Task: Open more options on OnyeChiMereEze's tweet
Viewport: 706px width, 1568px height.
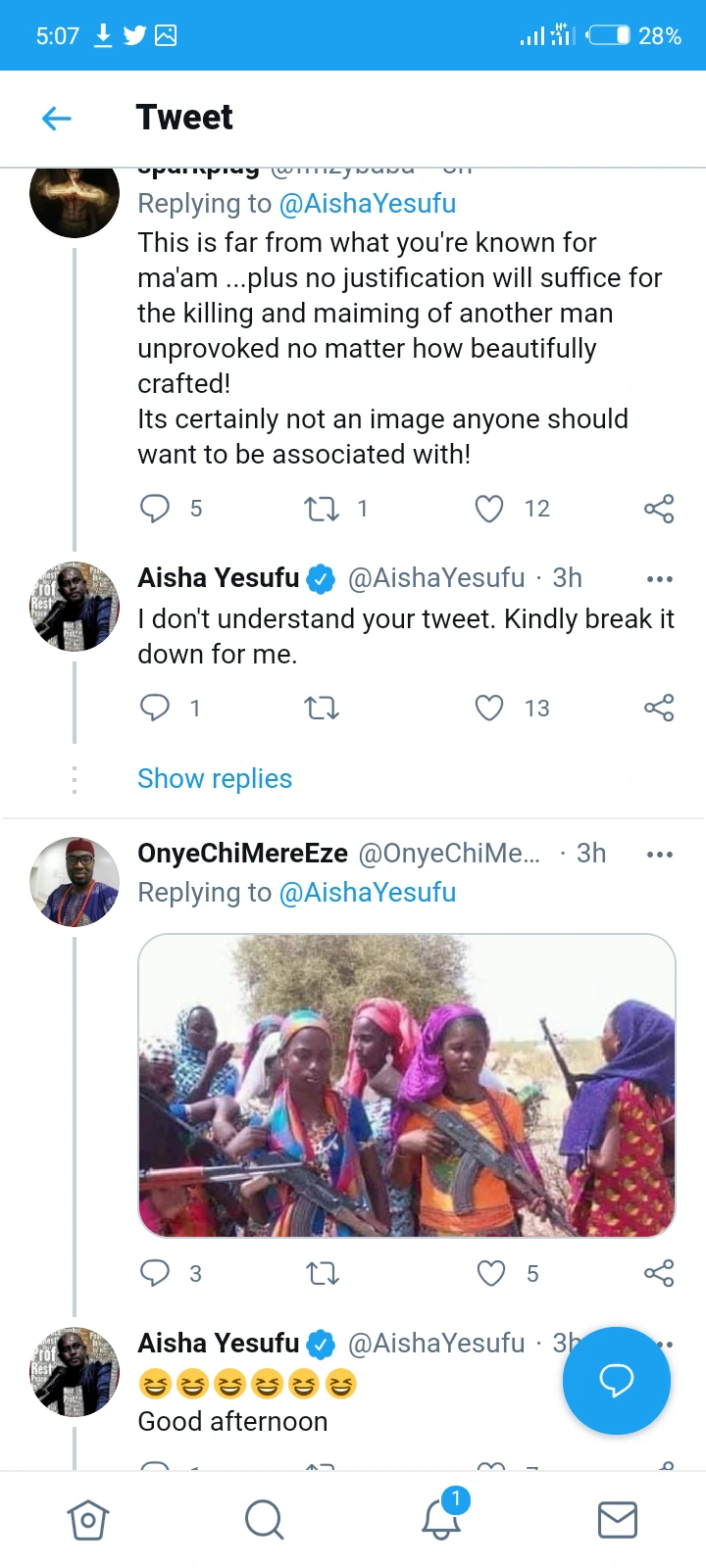Action: (x=660, y=855)
